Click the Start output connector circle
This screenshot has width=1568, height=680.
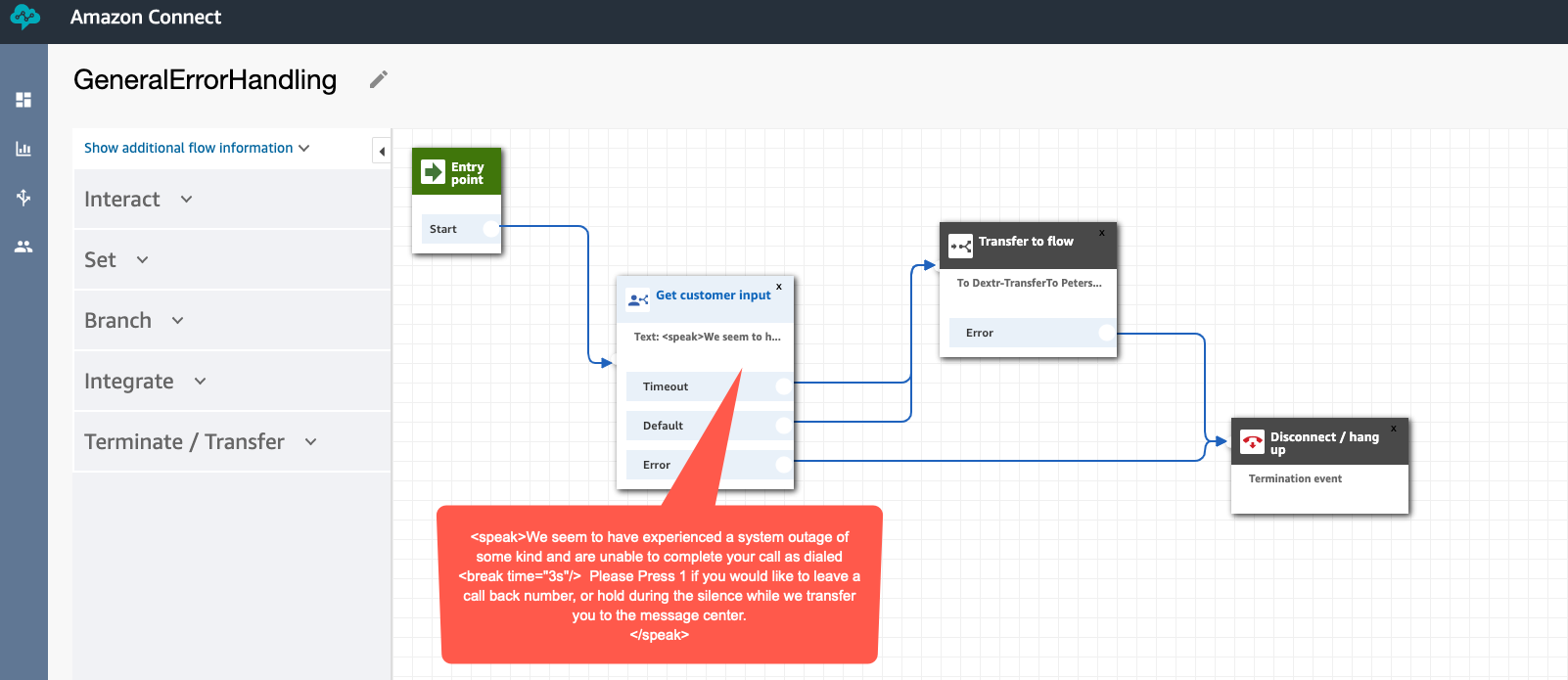tap(491, 229)
